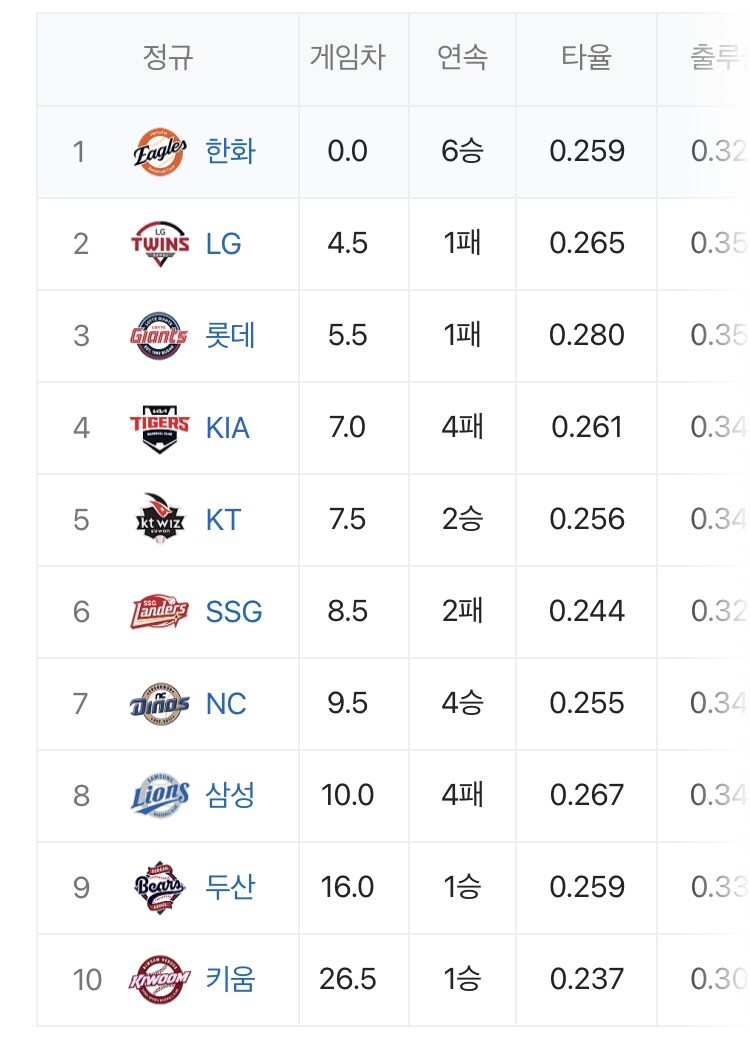Click the partially visible 출루율 header
The image size is (750, 1042).
(719, 57)
